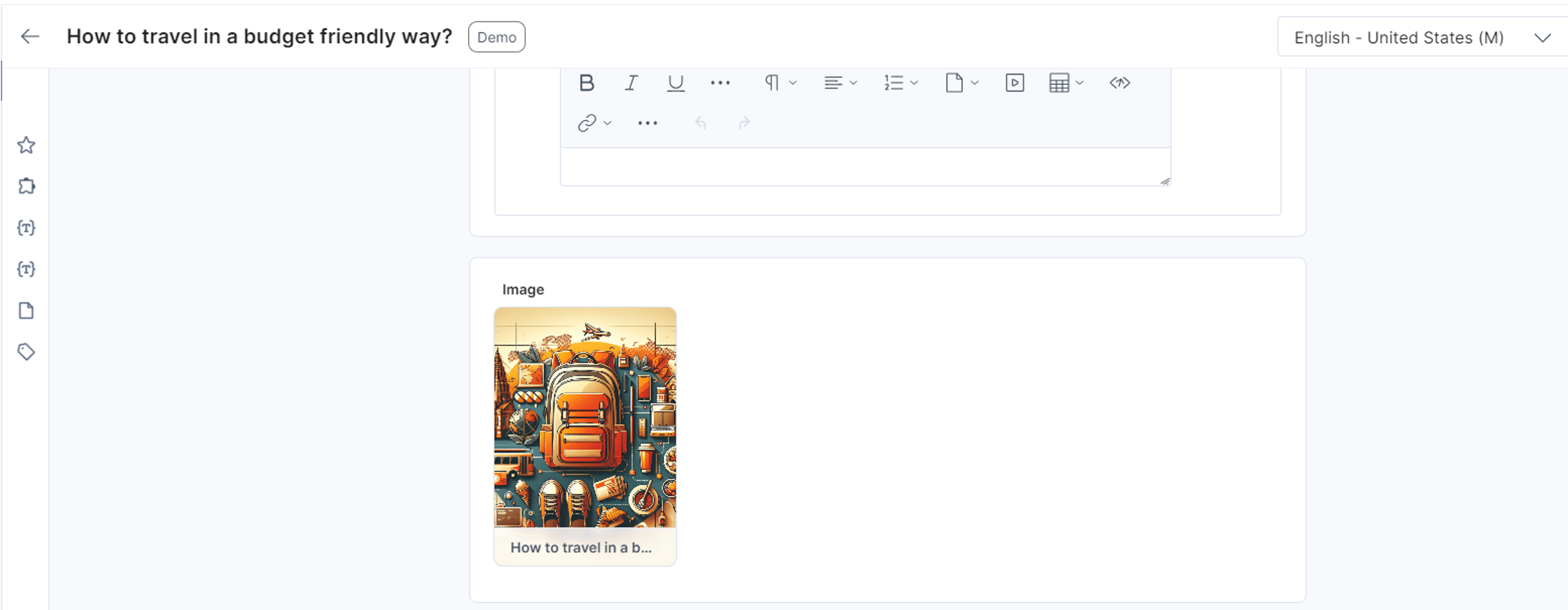Toggle underline text formatting
This screenshot has width=1568, height=610.
pyautogui.click(x=676, y=83)
